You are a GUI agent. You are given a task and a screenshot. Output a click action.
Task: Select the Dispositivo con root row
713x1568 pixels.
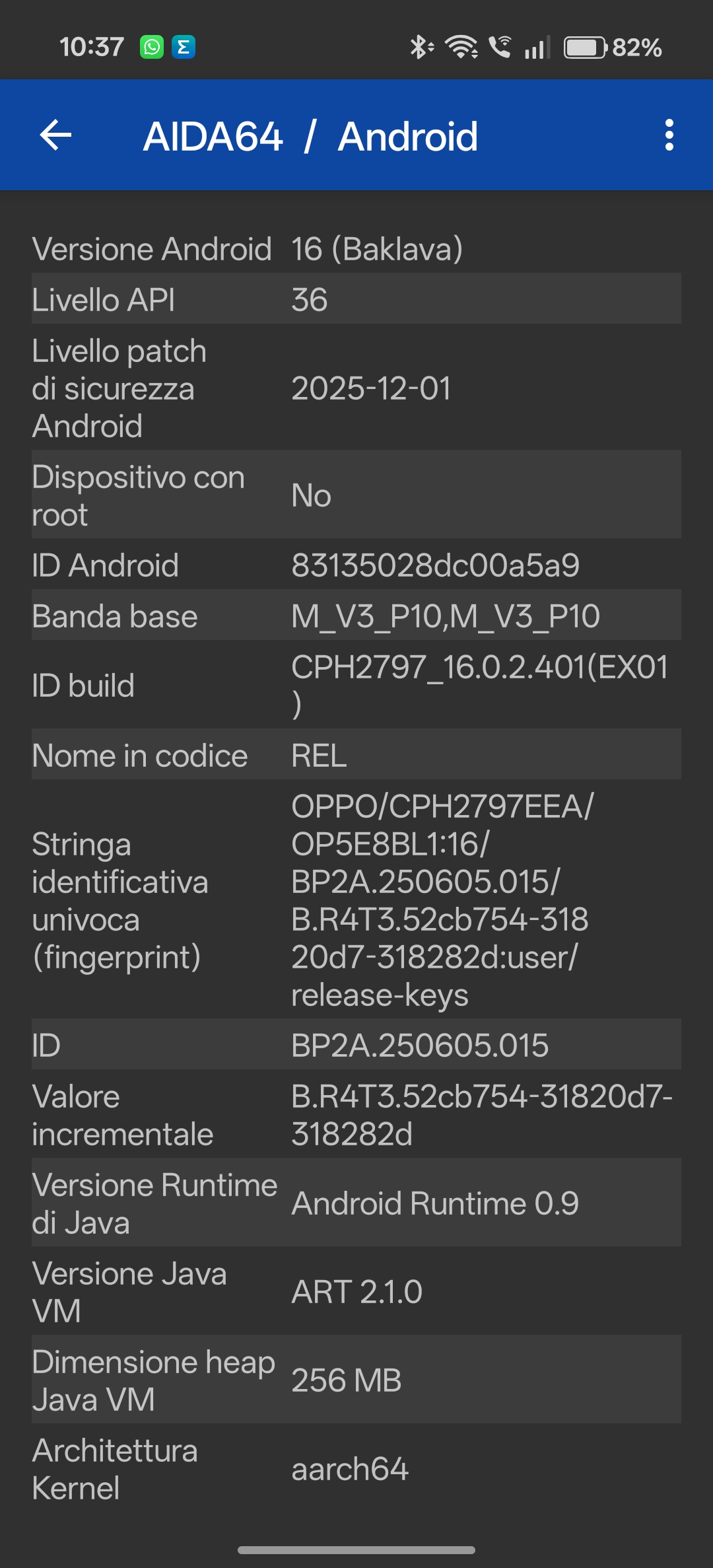click(356, 495)
